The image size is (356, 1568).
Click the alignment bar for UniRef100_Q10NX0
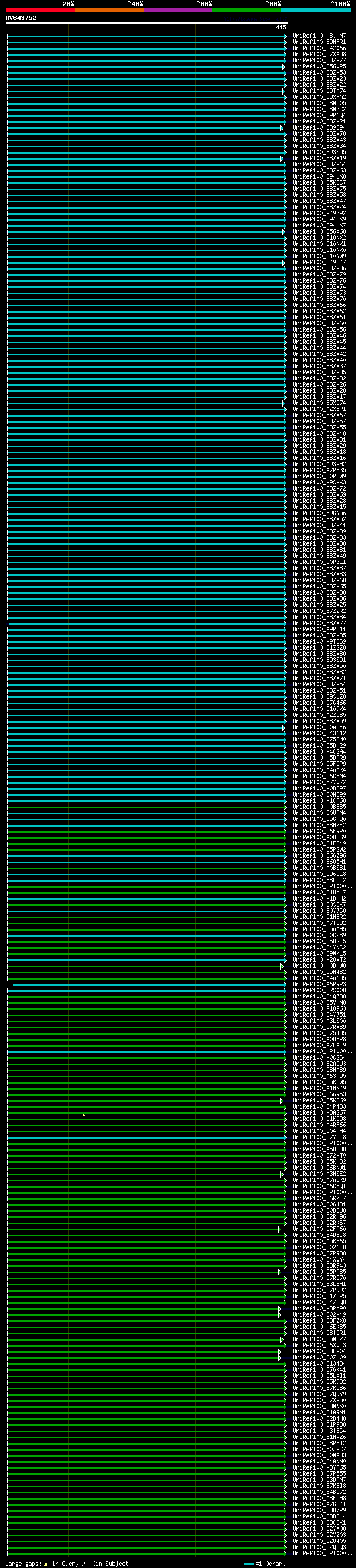coord(146,250)
